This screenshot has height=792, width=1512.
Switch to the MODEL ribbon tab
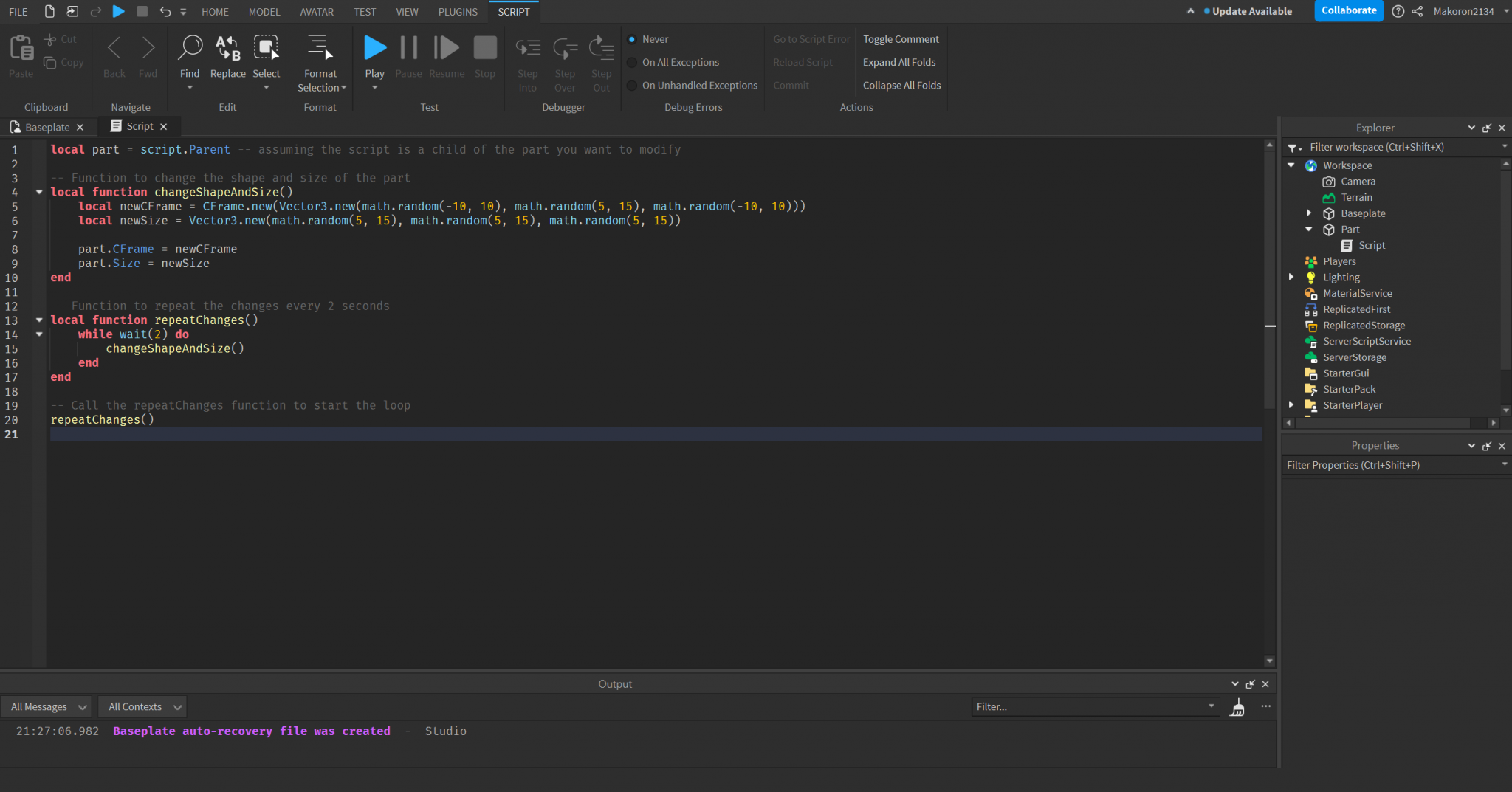264,11
